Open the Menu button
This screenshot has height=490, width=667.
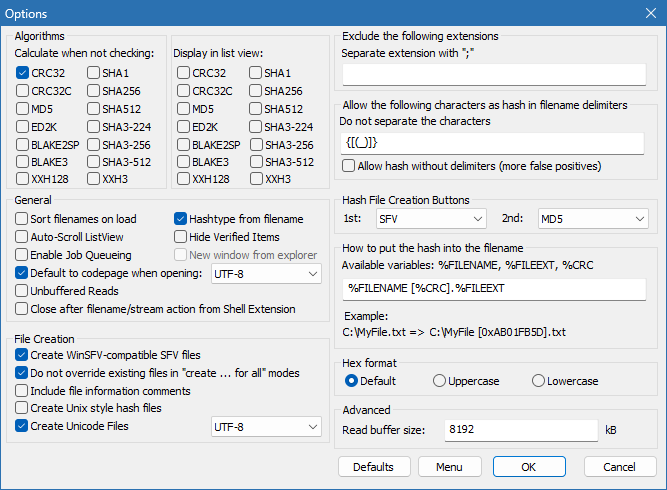pyautogui.click(x=449, y=467)
